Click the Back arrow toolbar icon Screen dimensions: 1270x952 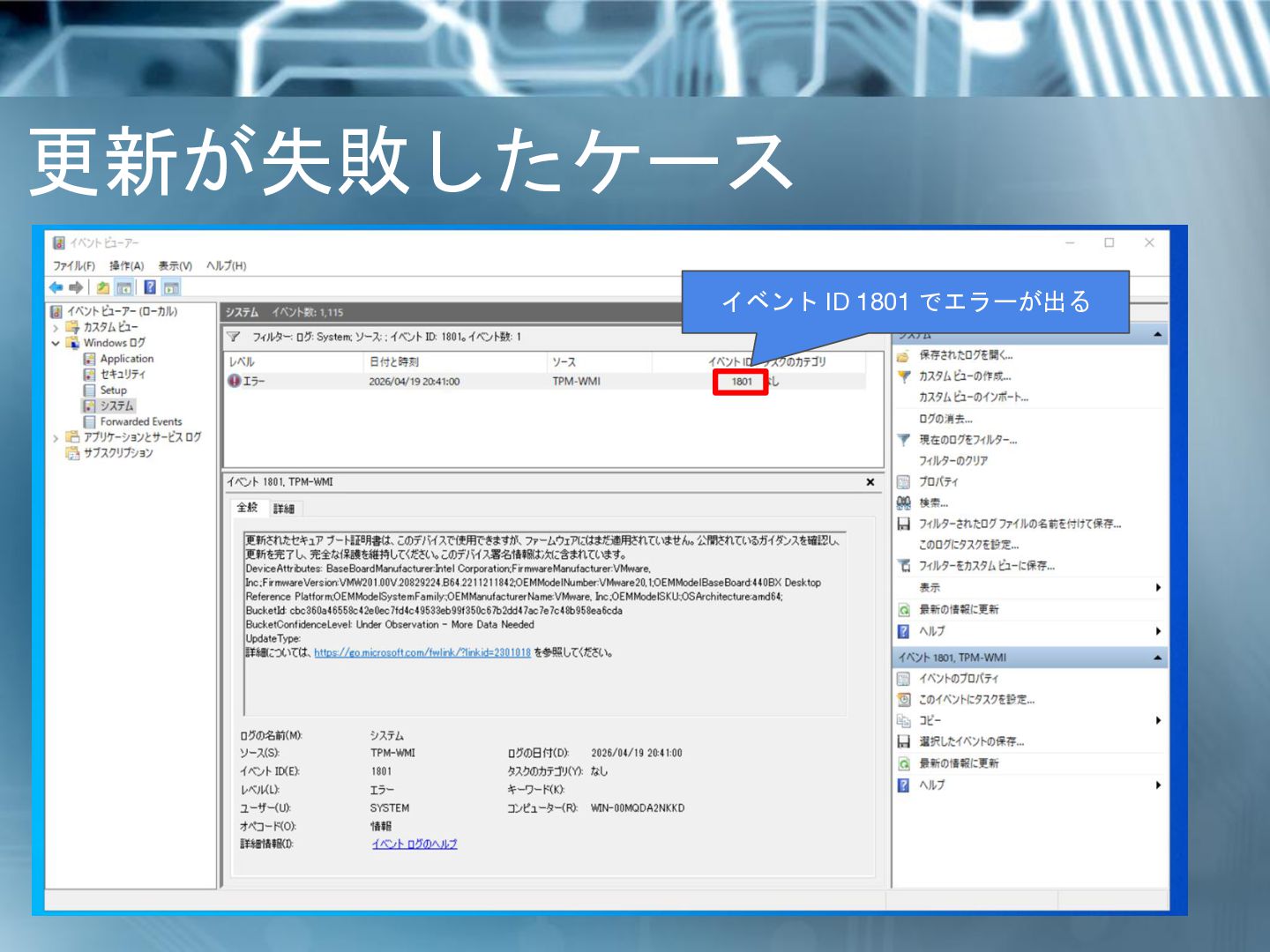tap(56, 287)
